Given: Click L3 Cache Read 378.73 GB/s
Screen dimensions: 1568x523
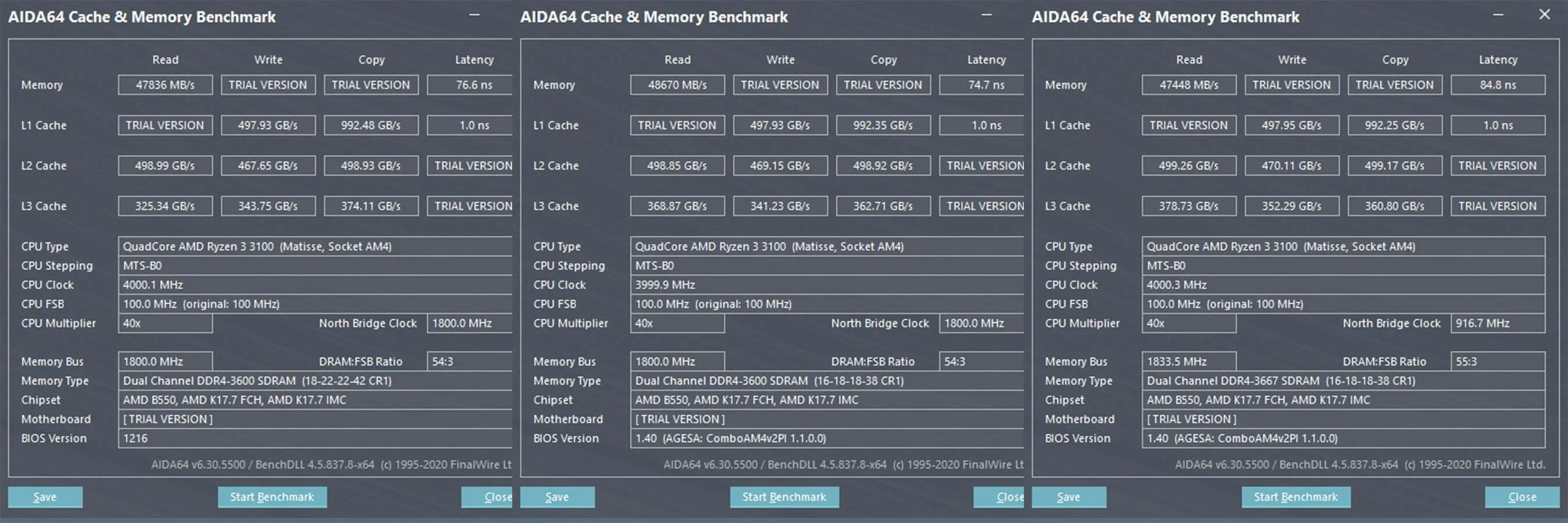Looking at the screenshot, I should (1189, 206).
